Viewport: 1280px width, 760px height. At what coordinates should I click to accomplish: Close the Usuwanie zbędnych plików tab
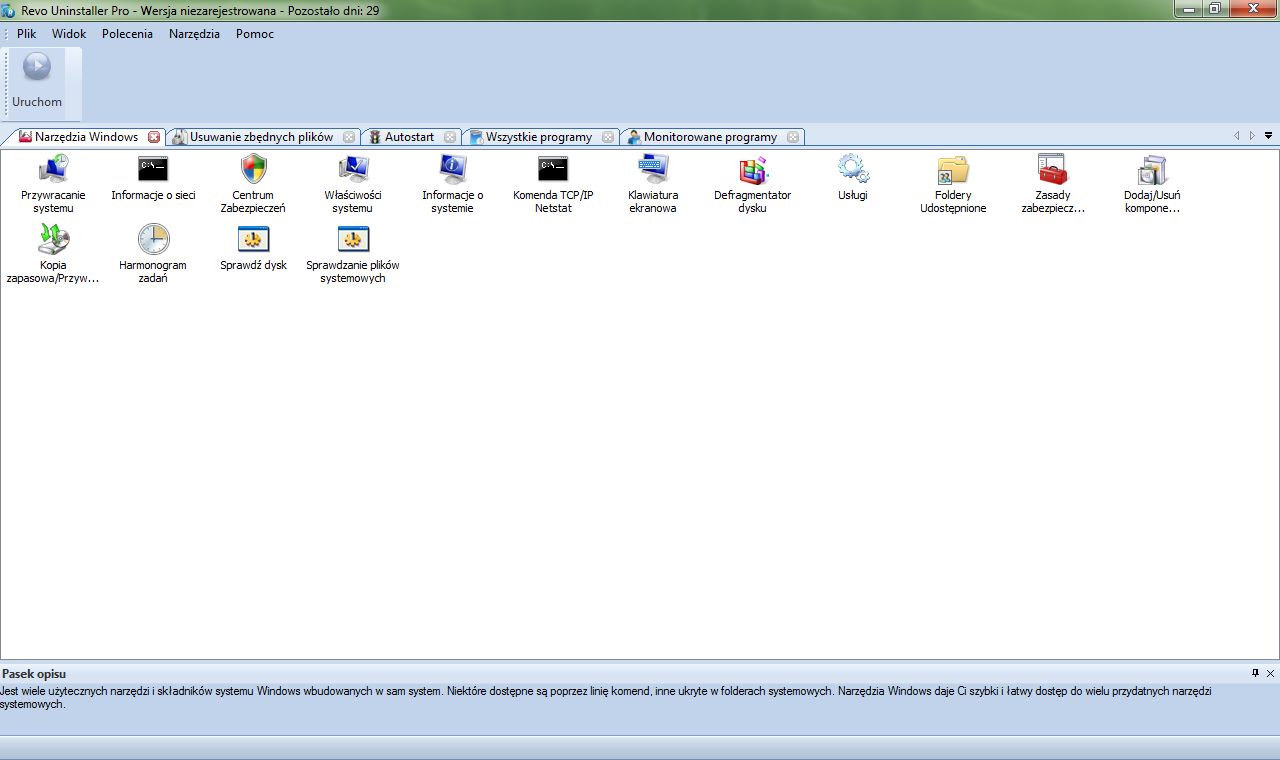349,137
